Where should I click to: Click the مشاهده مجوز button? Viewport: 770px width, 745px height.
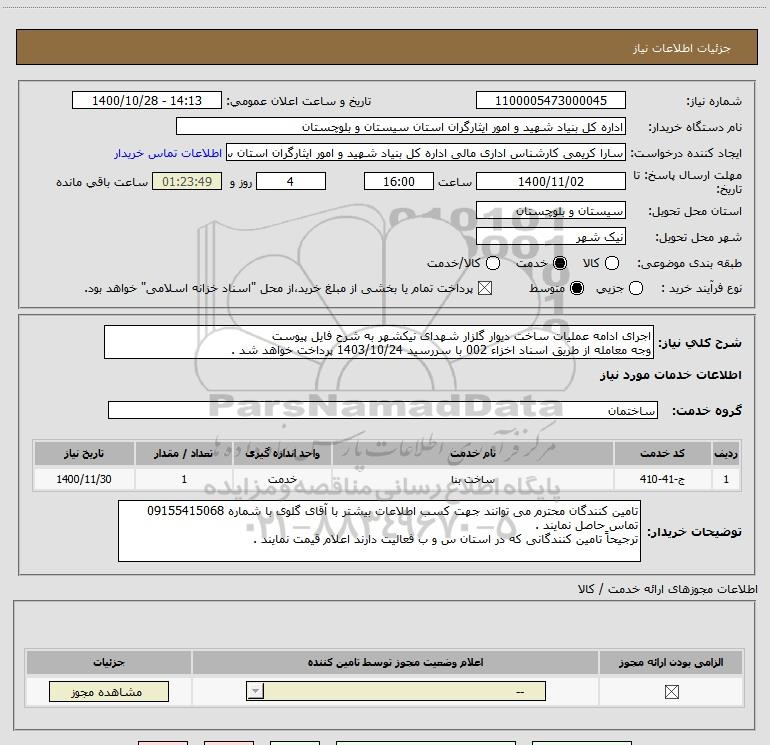click(x=109, y=691)
